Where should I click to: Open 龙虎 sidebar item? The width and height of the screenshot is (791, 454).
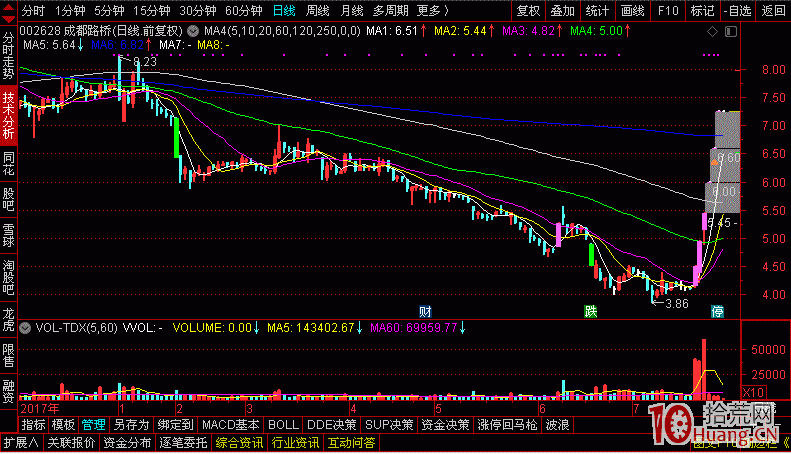[x=8, y=319]
